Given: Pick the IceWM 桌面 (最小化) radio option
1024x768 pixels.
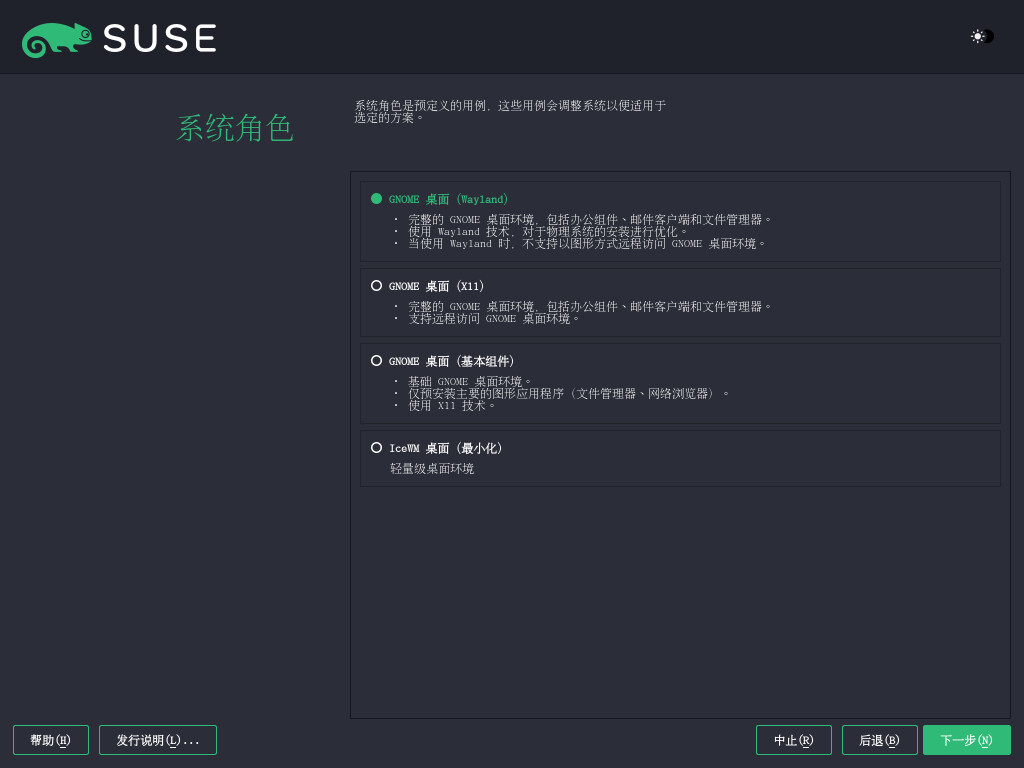Looking at the screenshot, I should point(376,447).
